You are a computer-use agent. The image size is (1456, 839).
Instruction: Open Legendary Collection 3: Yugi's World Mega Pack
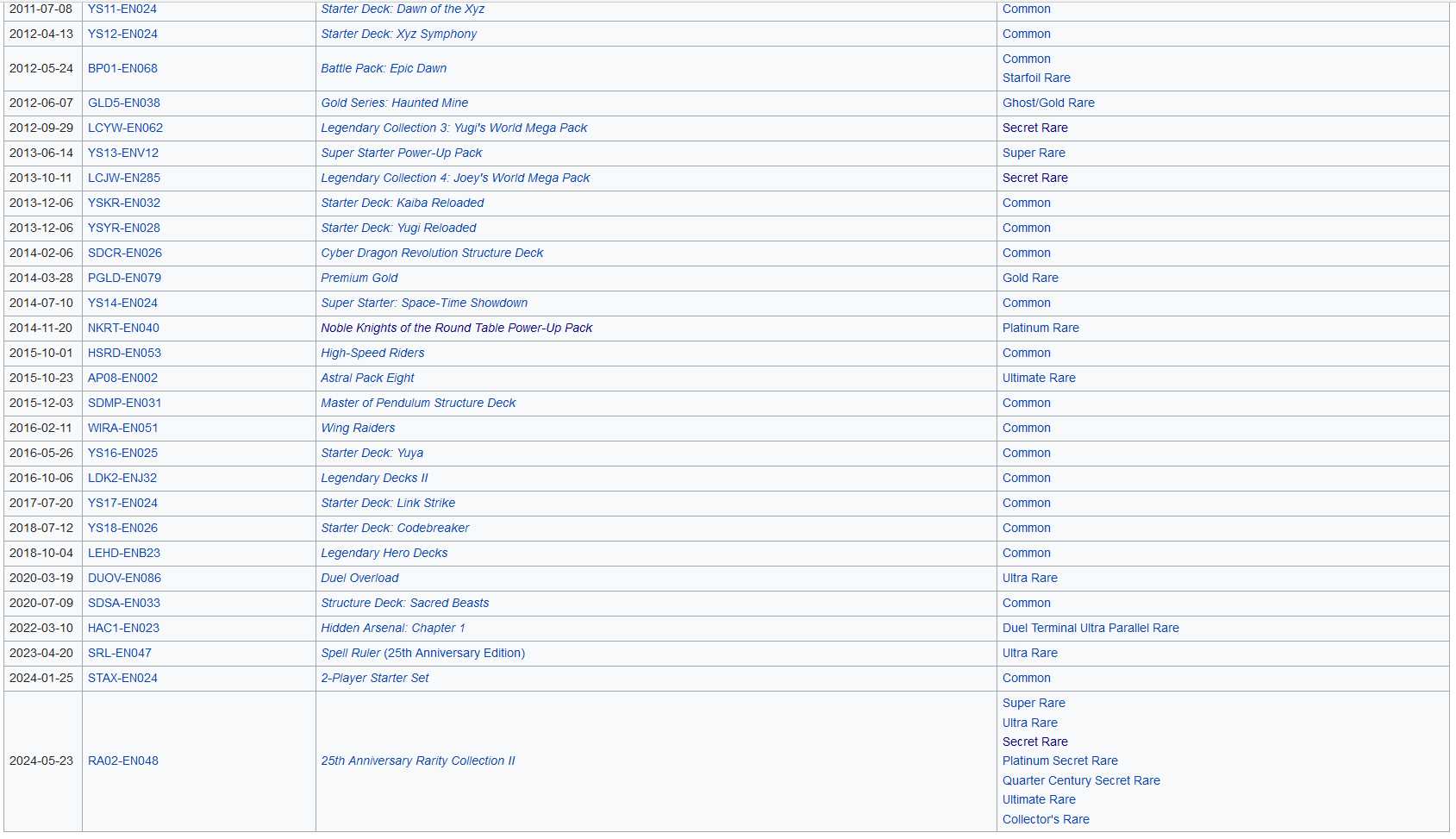[x=453, y=128]
